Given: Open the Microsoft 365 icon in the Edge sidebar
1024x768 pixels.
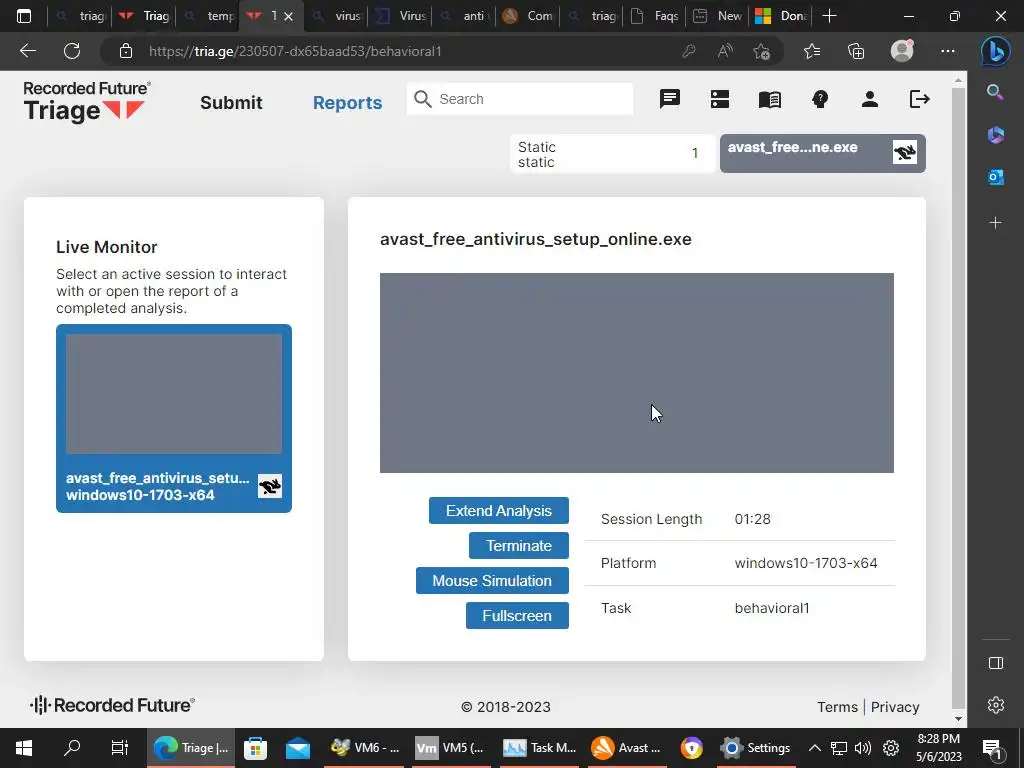Looking at the screenshot, I should (x=995, y=135).
